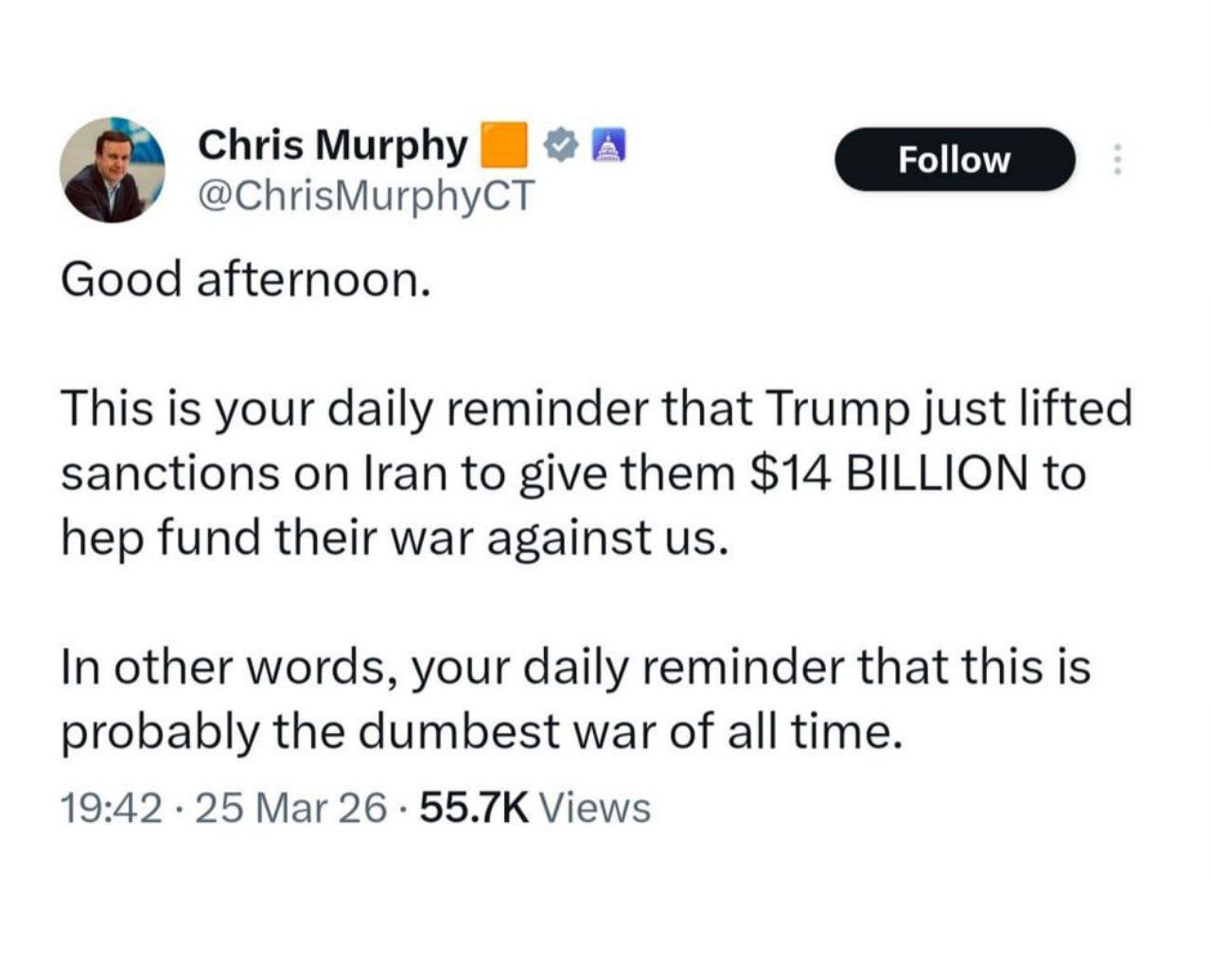Open the 55.7K Views count
The image size is (1211, 980).
535,809
